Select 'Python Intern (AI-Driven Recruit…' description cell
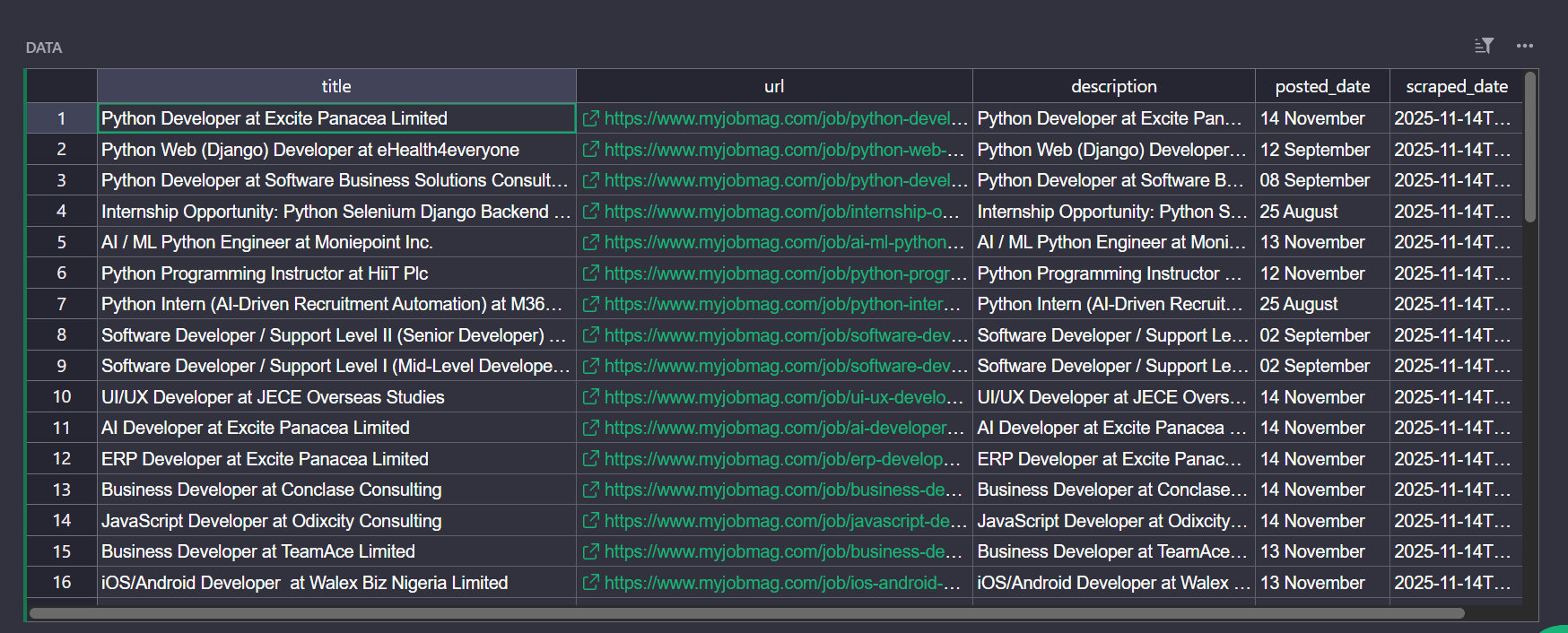Image resolution: width=1568 pixels, height=633 pixels. [x=1114, y=304]
